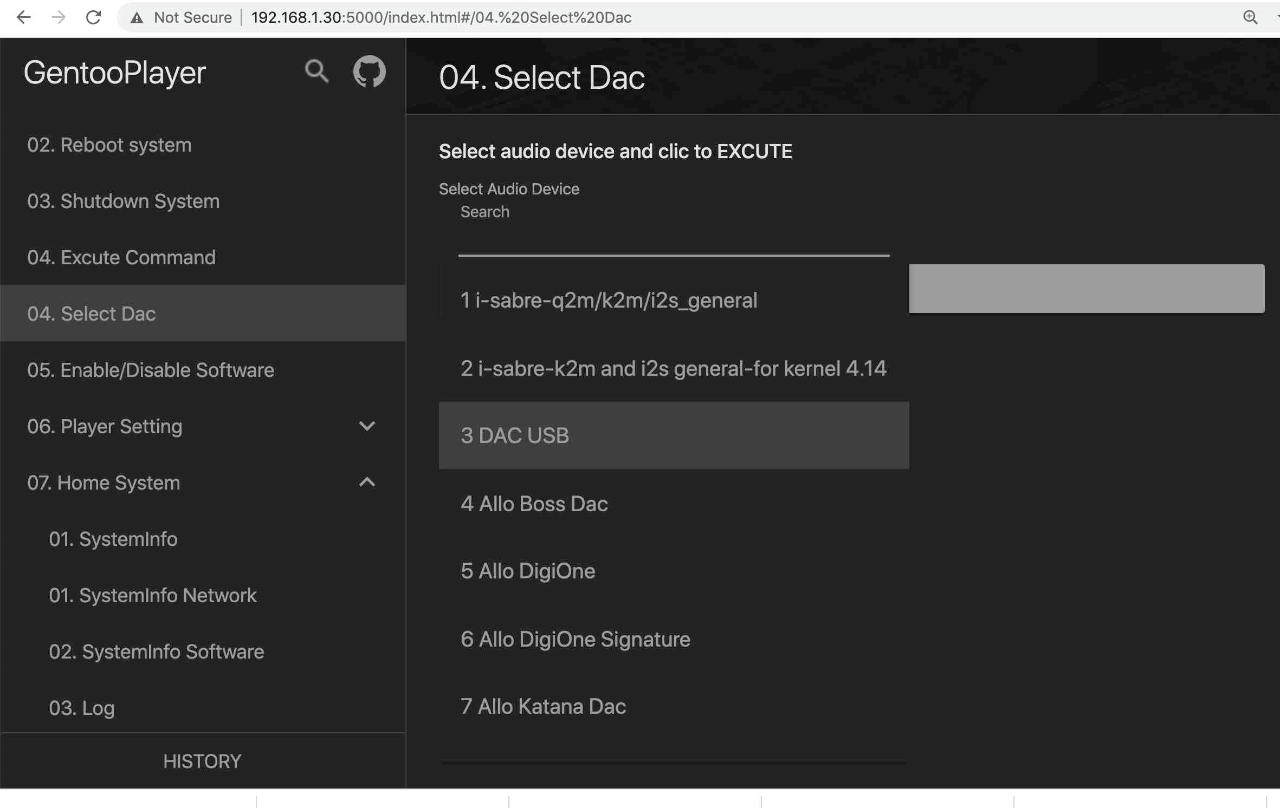Click the HISTORY button

pyautogui.click(x=203, y=761)
